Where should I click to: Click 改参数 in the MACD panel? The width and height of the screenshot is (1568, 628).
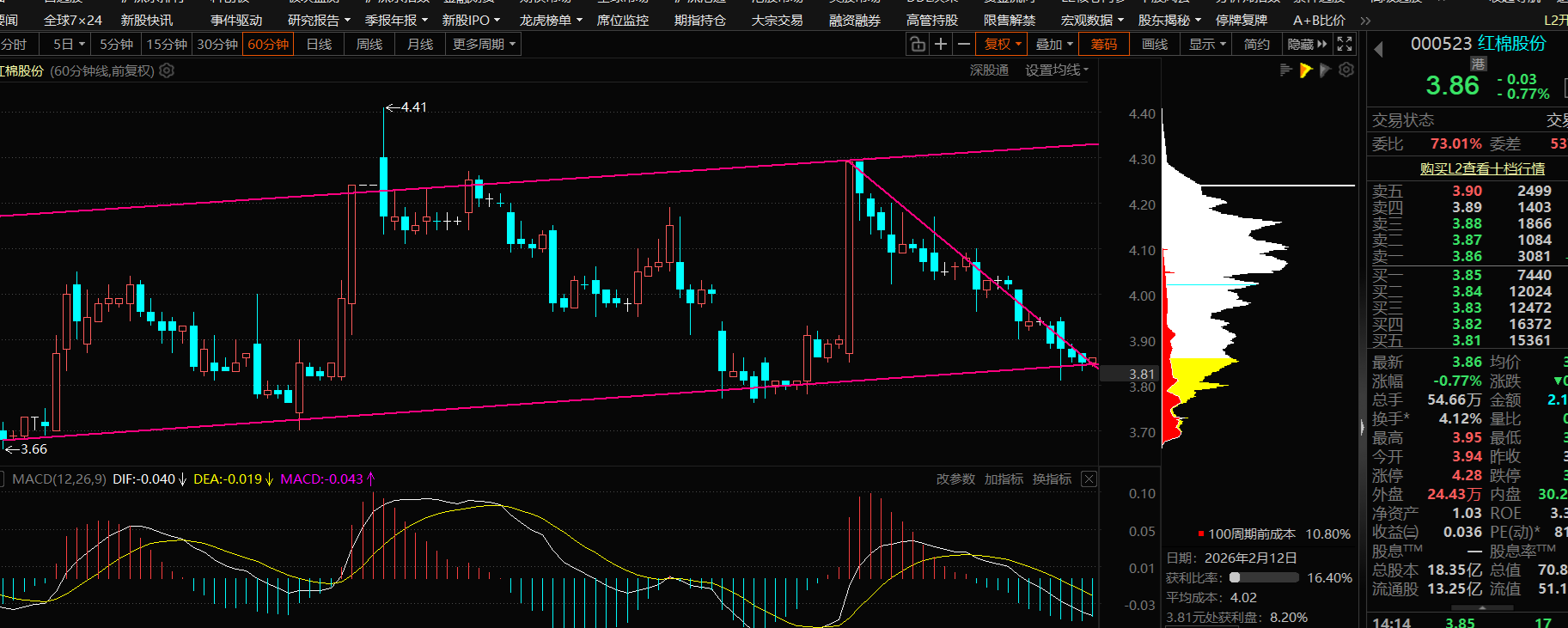pos(955,479)
